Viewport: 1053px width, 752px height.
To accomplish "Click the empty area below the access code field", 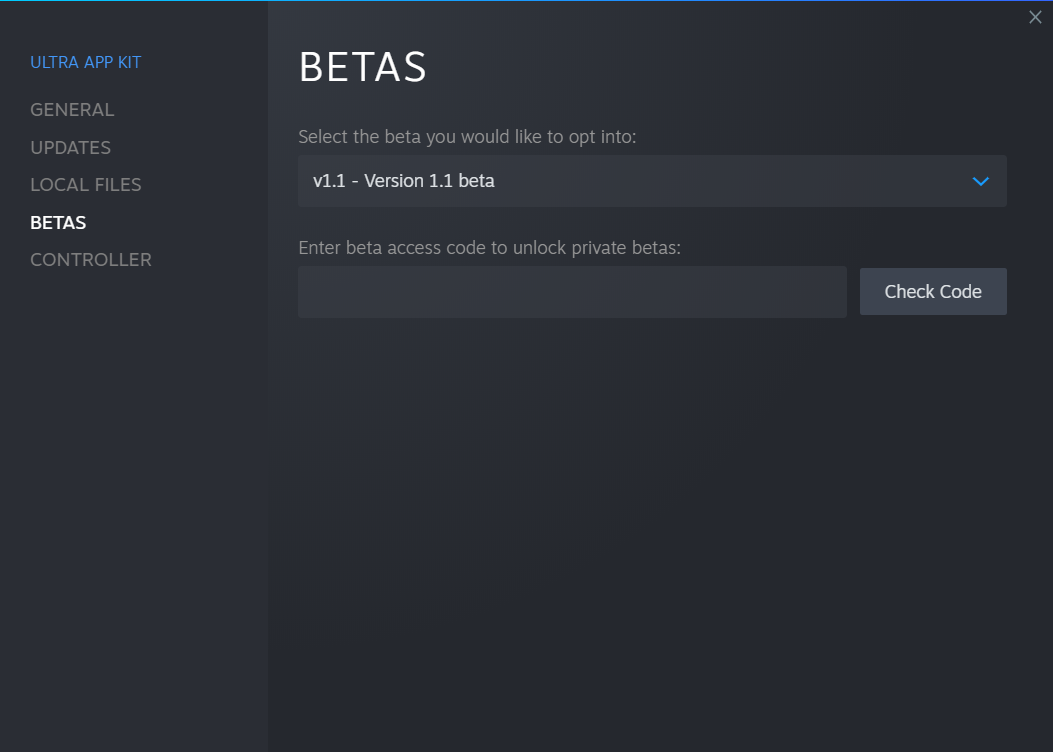I will [x=652, y=524].
